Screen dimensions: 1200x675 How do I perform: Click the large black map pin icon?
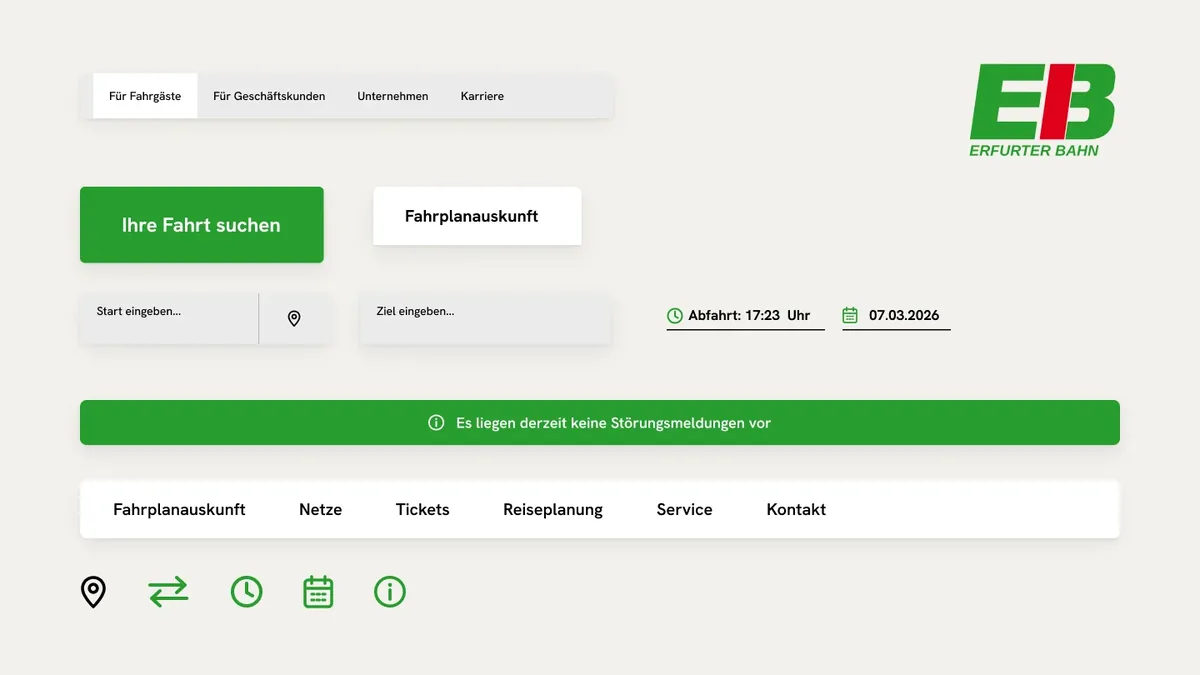pyautogui.click(x=93, y=592)
